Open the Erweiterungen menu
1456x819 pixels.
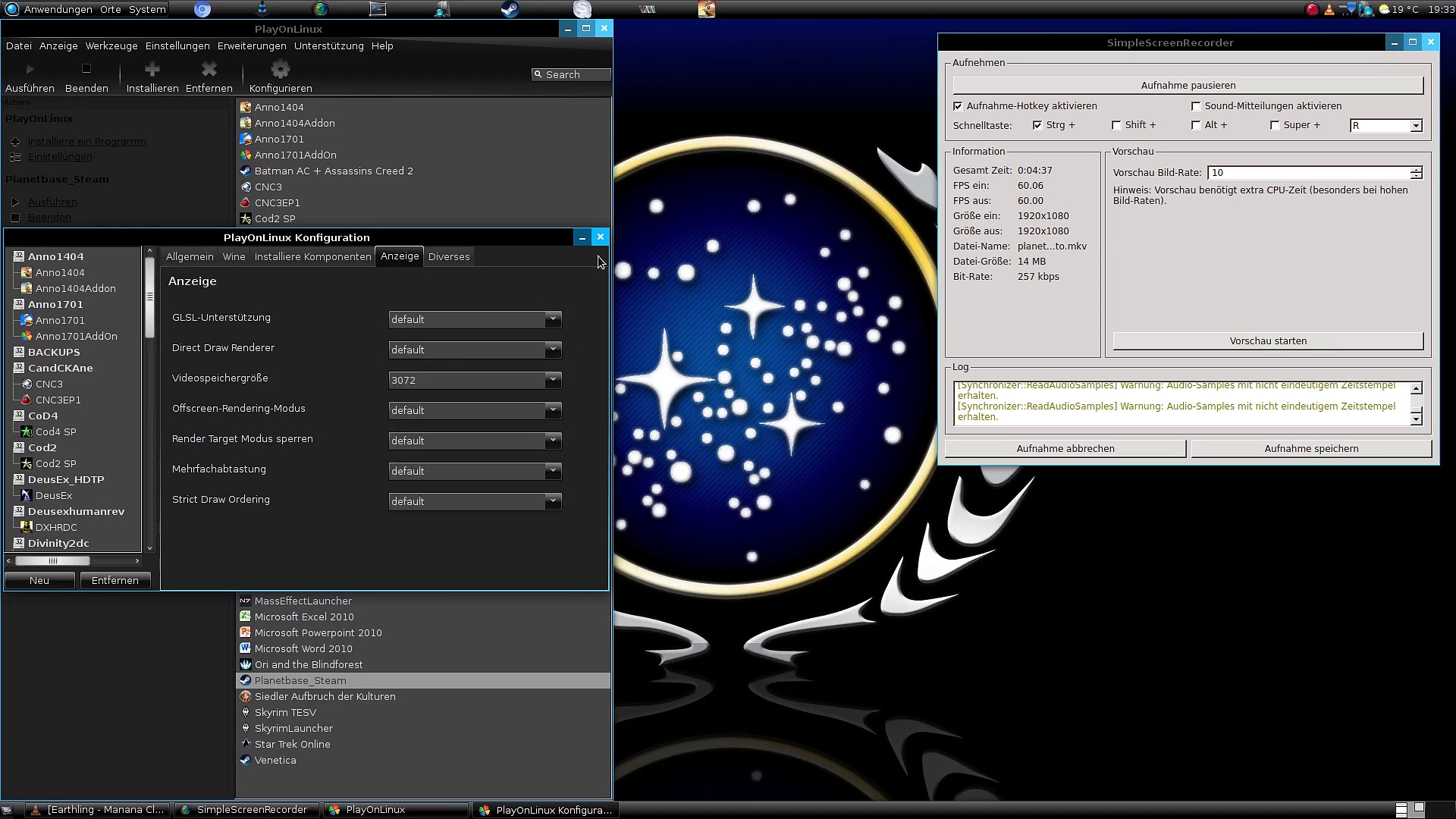[252, 45]
